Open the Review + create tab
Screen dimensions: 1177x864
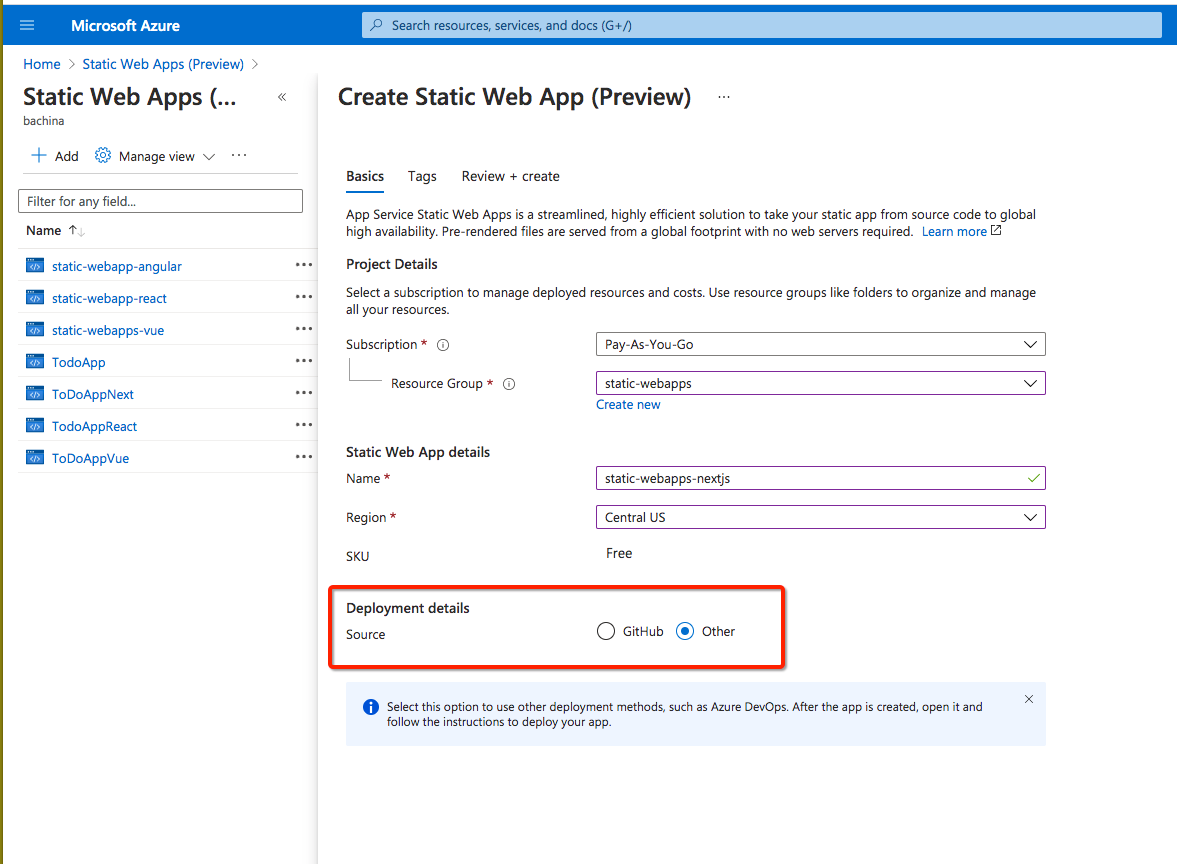[510, 176]
